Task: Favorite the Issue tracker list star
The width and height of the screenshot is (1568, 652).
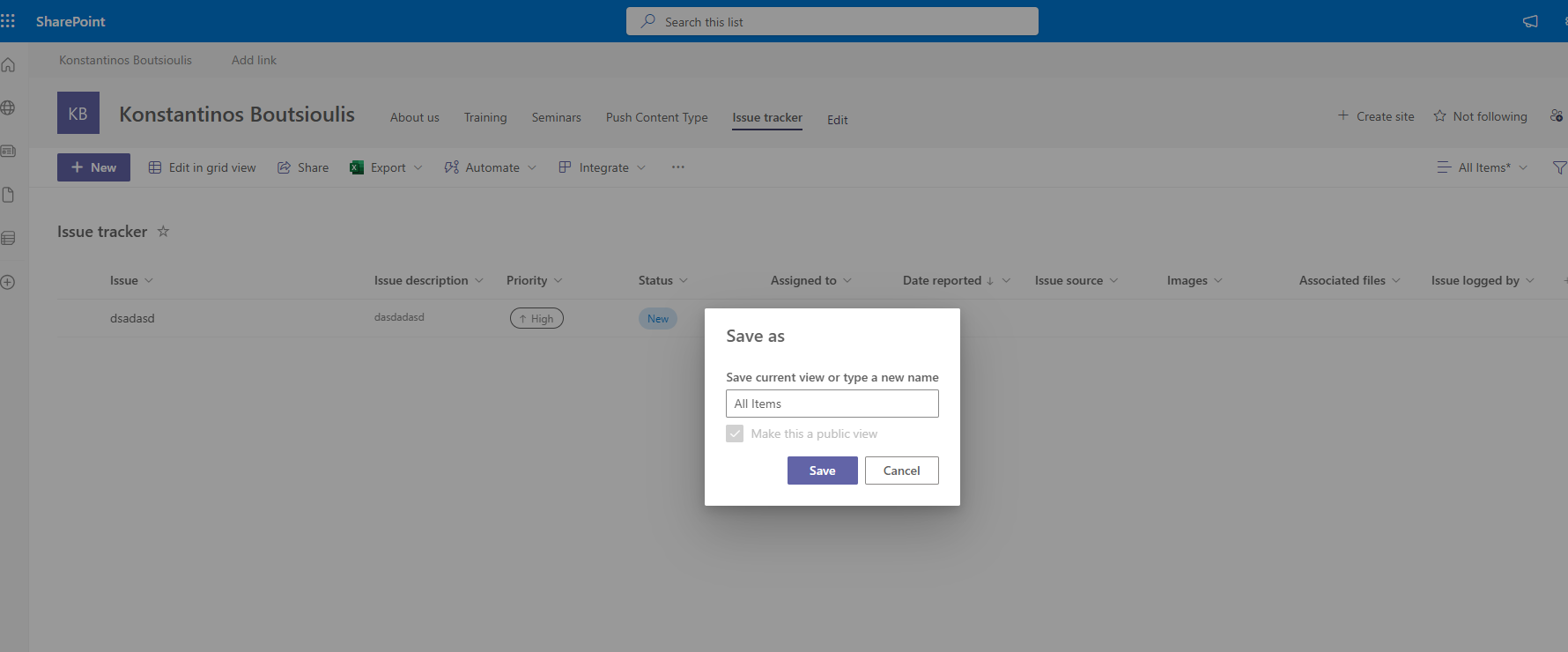Action: click(x=163, y=231)
